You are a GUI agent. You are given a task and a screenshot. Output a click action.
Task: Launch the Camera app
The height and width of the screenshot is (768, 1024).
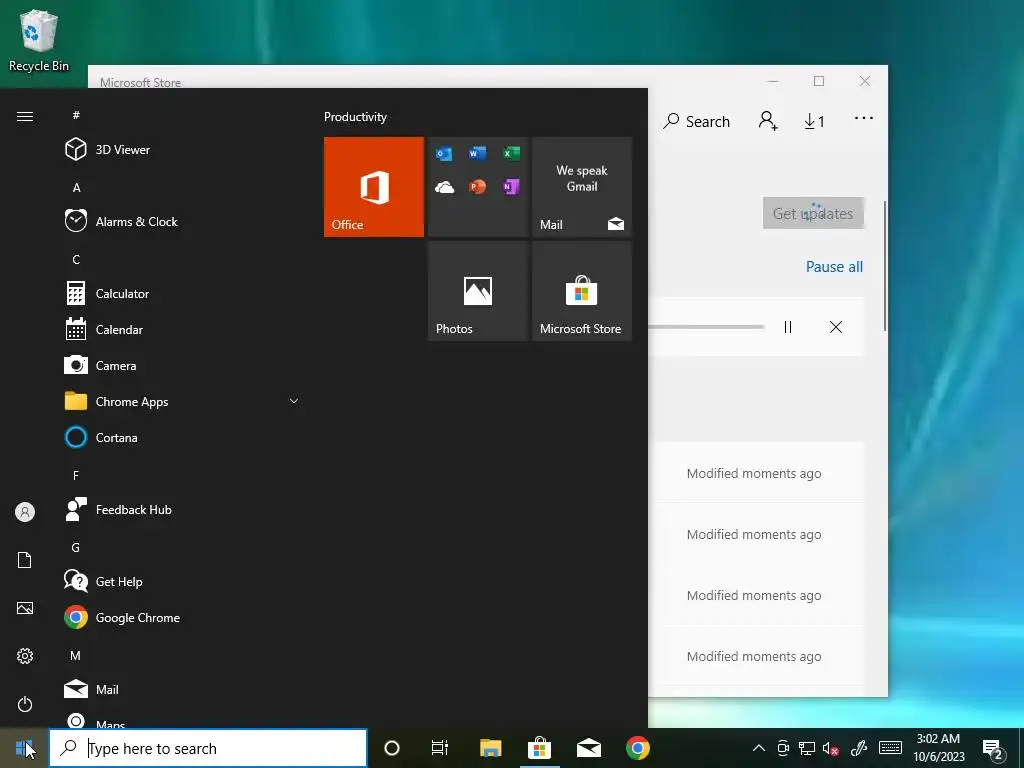(x=182, y=366)
